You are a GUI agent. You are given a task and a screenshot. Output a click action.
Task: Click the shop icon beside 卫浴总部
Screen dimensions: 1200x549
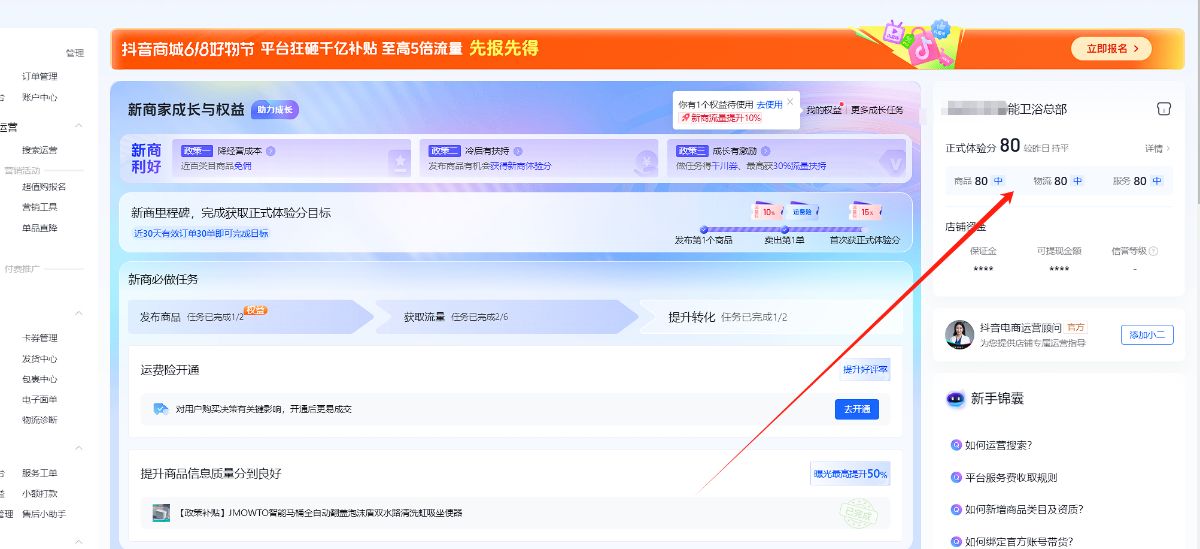pos(1163,109)
